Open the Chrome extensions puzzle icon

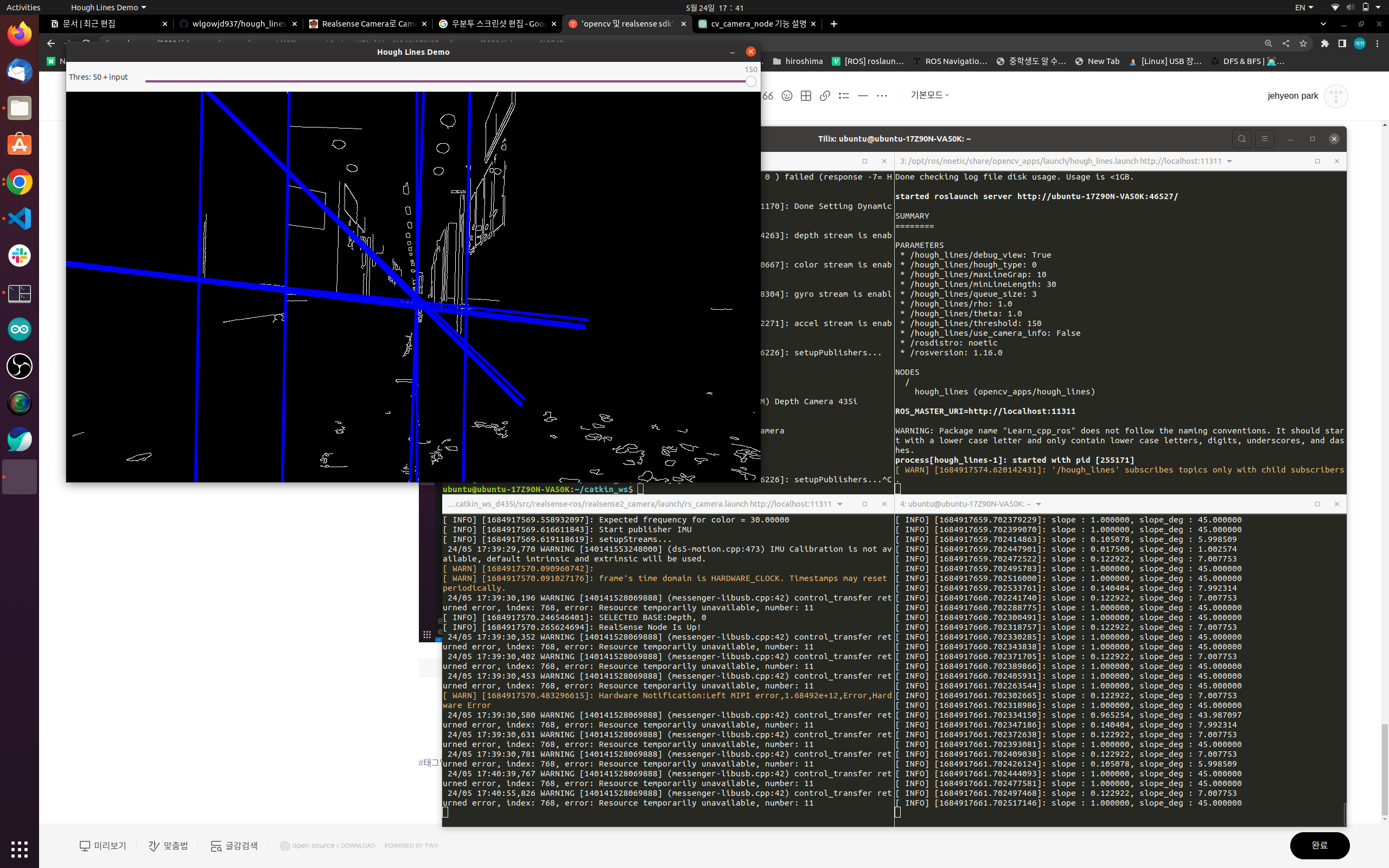click(x=1325, y=43)
